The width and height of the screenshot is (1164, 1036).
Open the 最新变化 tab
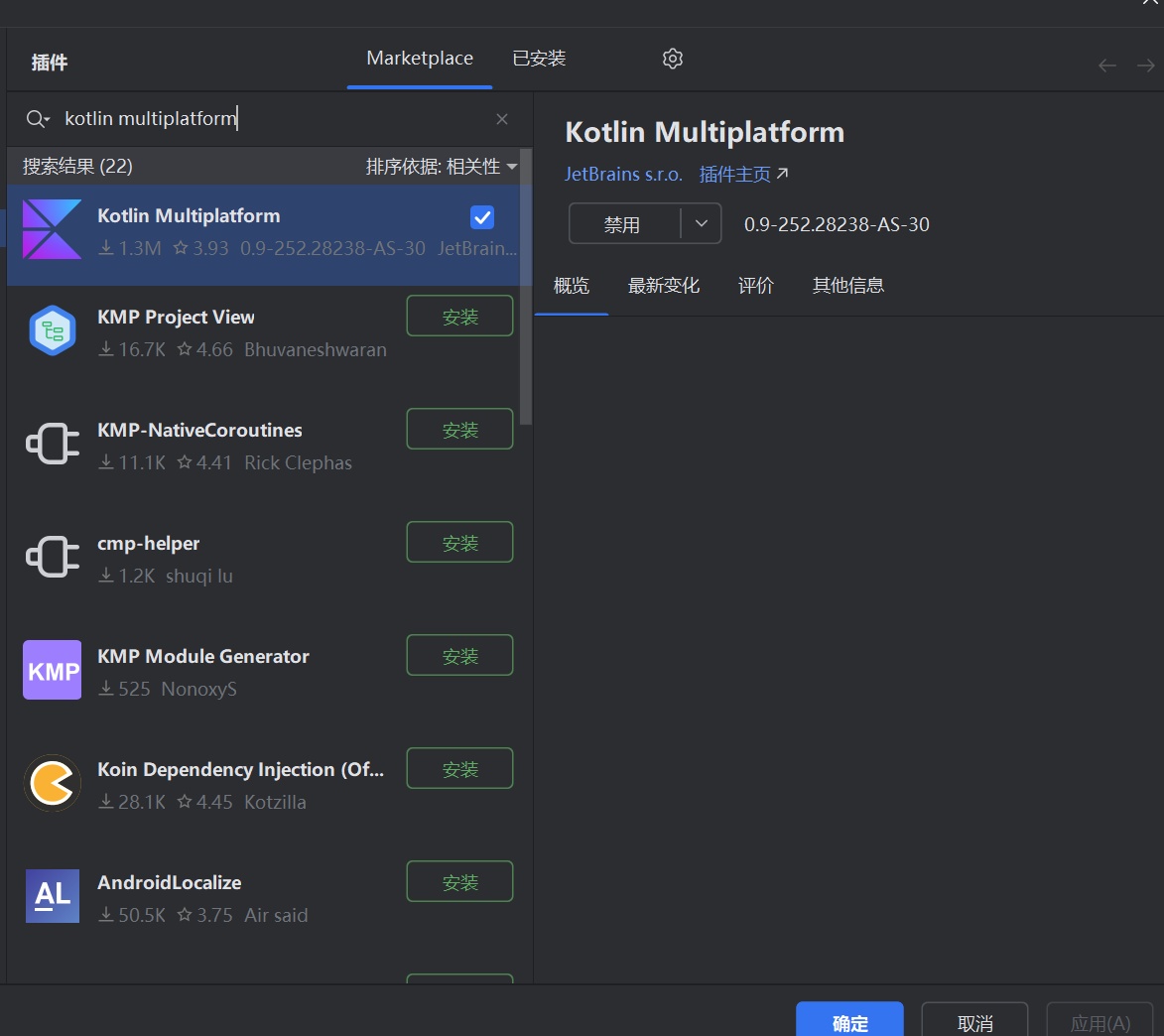tap(663, 286)
